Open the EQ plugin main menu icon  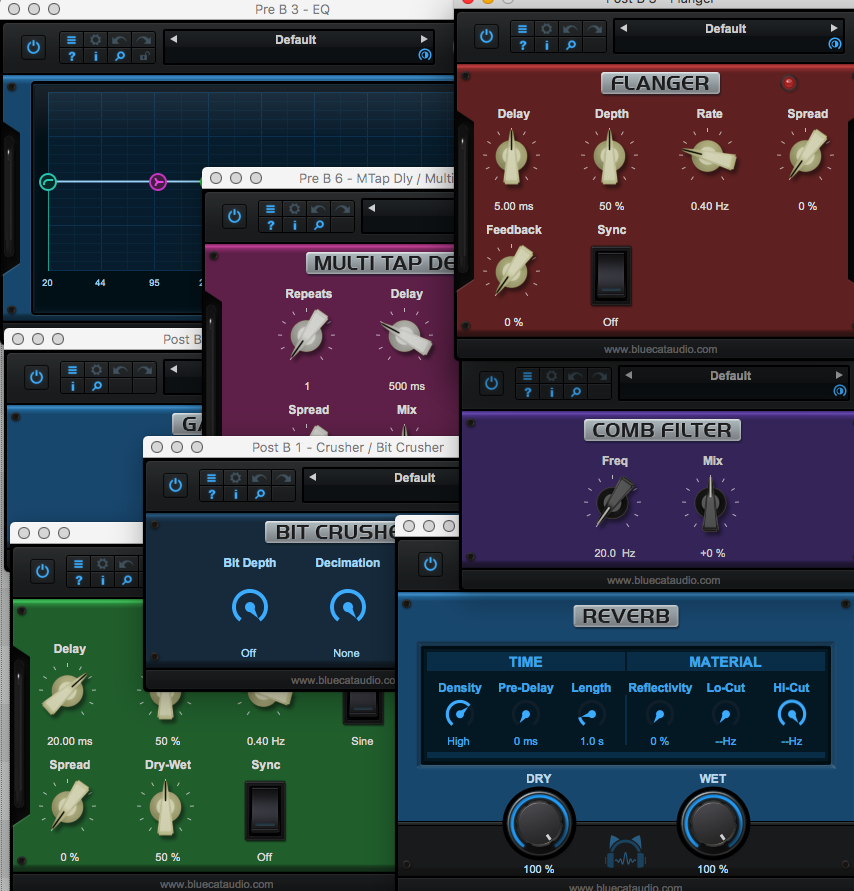pyautogui.click(x=72, y=40)
